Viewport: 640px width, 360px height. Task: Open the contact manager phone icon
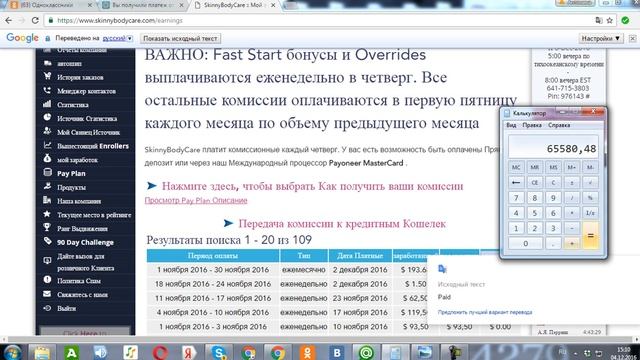pyautogui.click(x=47, y=90)
